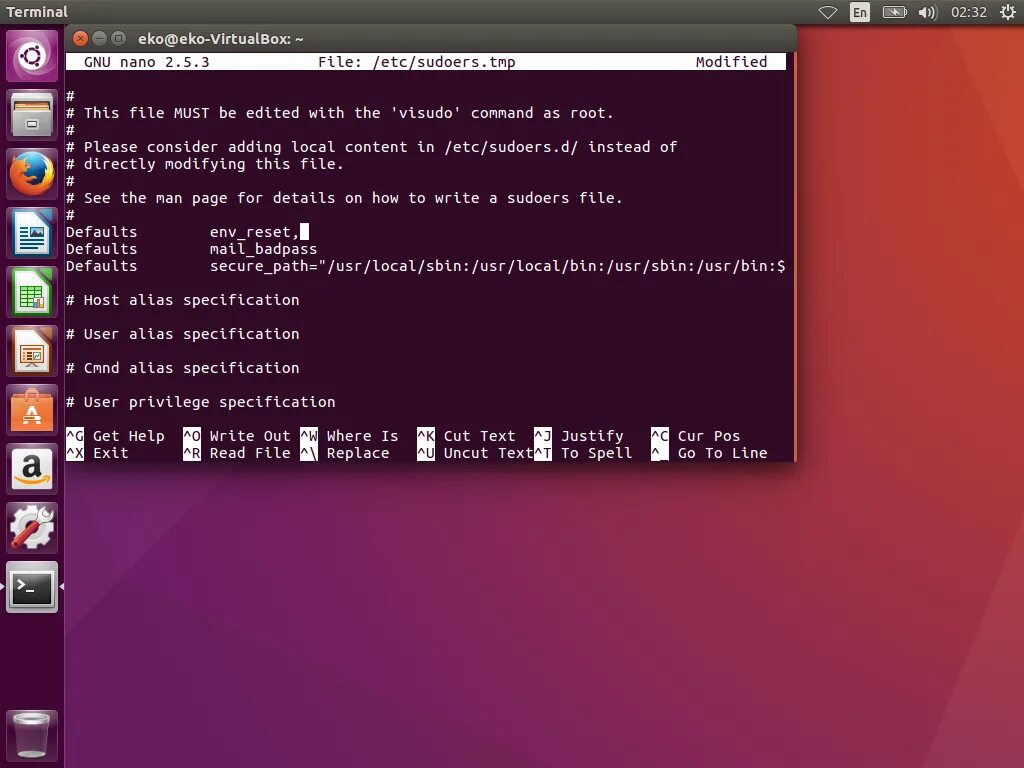1024x768 pixels.
Task: Click the Terminal title in top panel
Action: pos(37,12)
